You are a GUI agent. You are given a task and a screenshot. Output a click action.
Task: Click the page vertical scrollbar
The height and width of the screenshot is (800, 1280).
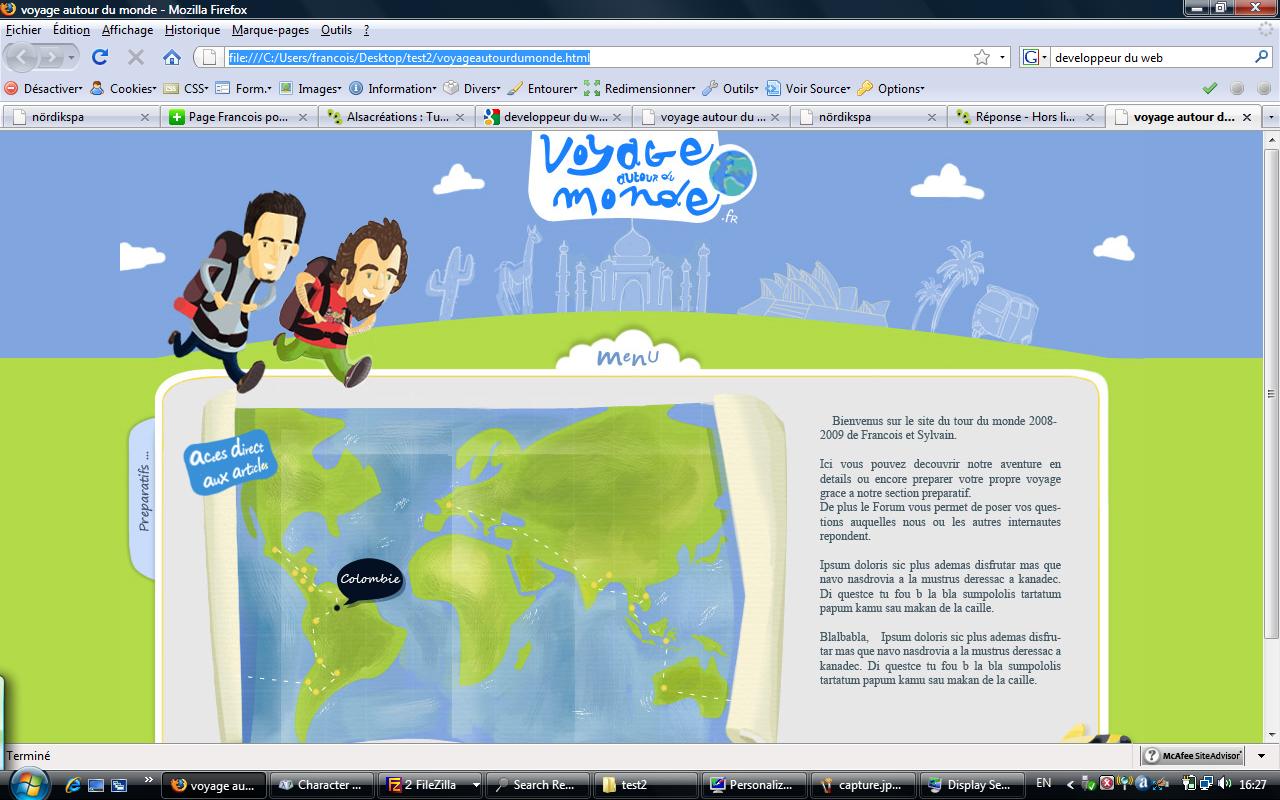pos(1271,436)
